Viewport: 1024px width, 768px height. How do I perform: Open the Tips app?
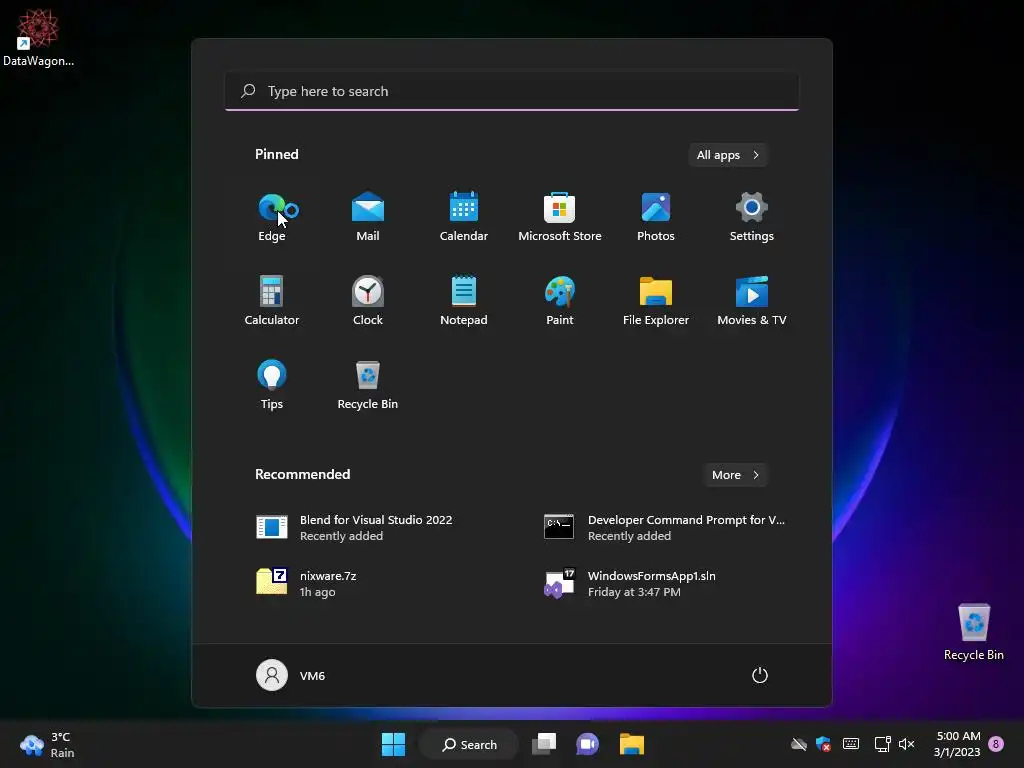pos(272,385)
